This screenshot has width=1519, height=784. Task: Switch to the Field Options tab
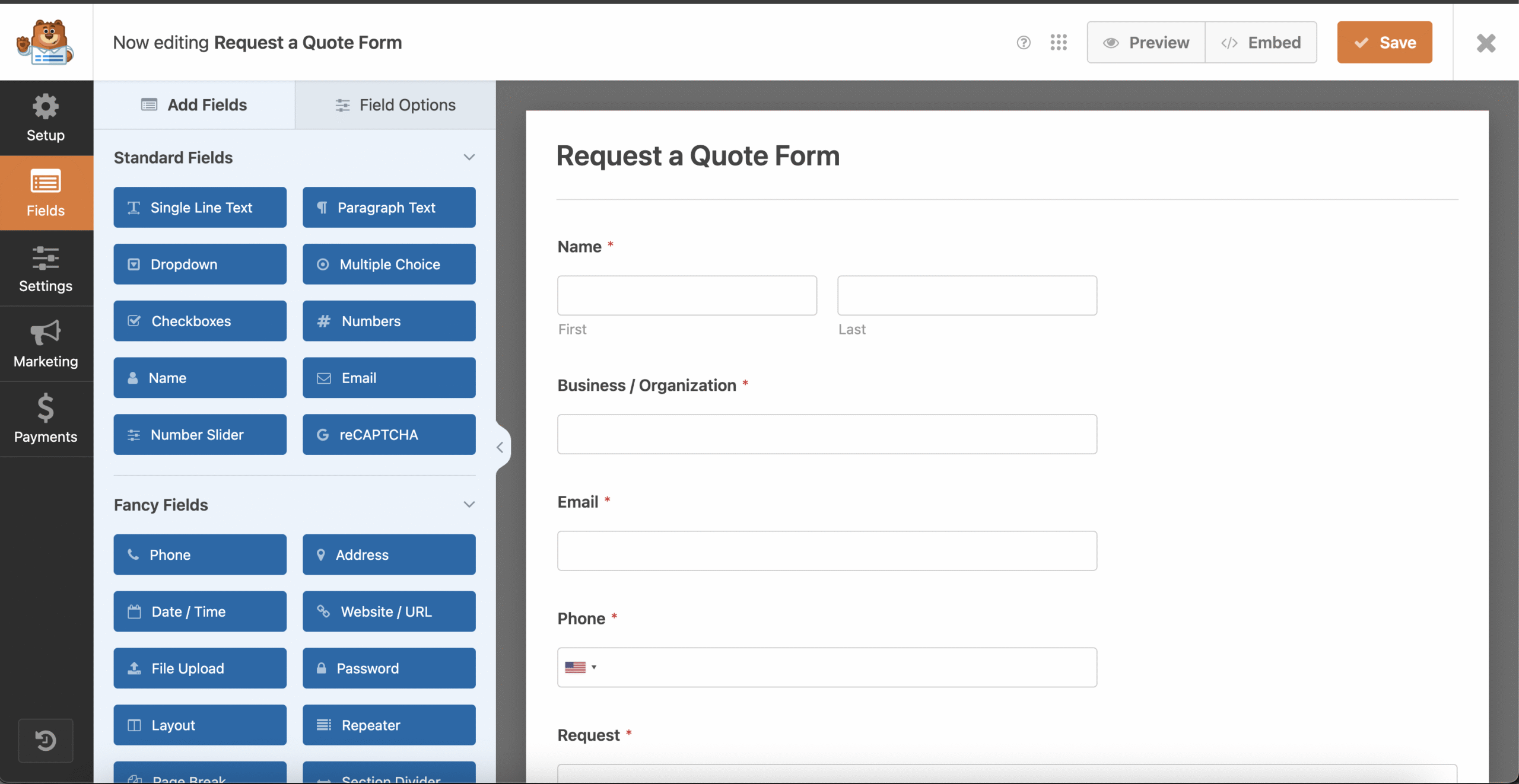(396, 105)
